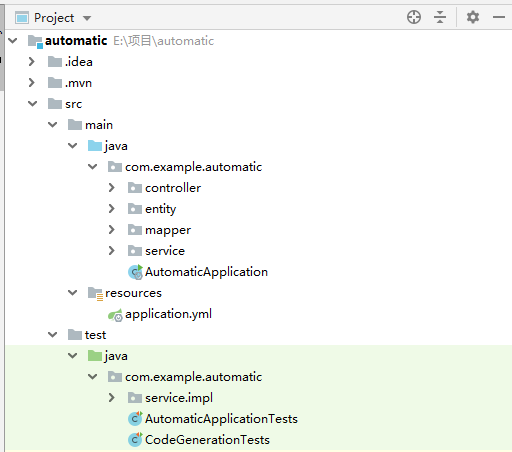Image resolution: width=512 pixels, height=452 pixels.
Task: Select the AutomaticApplication class icon
Action: coord(135,272)
